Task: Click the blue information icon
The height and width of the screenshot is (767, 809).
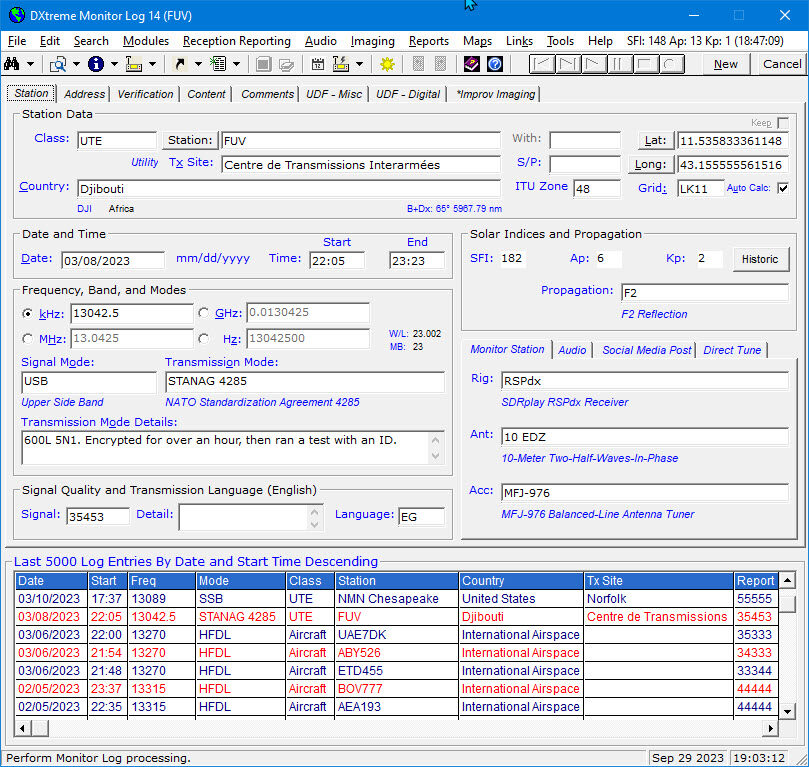Action: [x=96, y=64]
